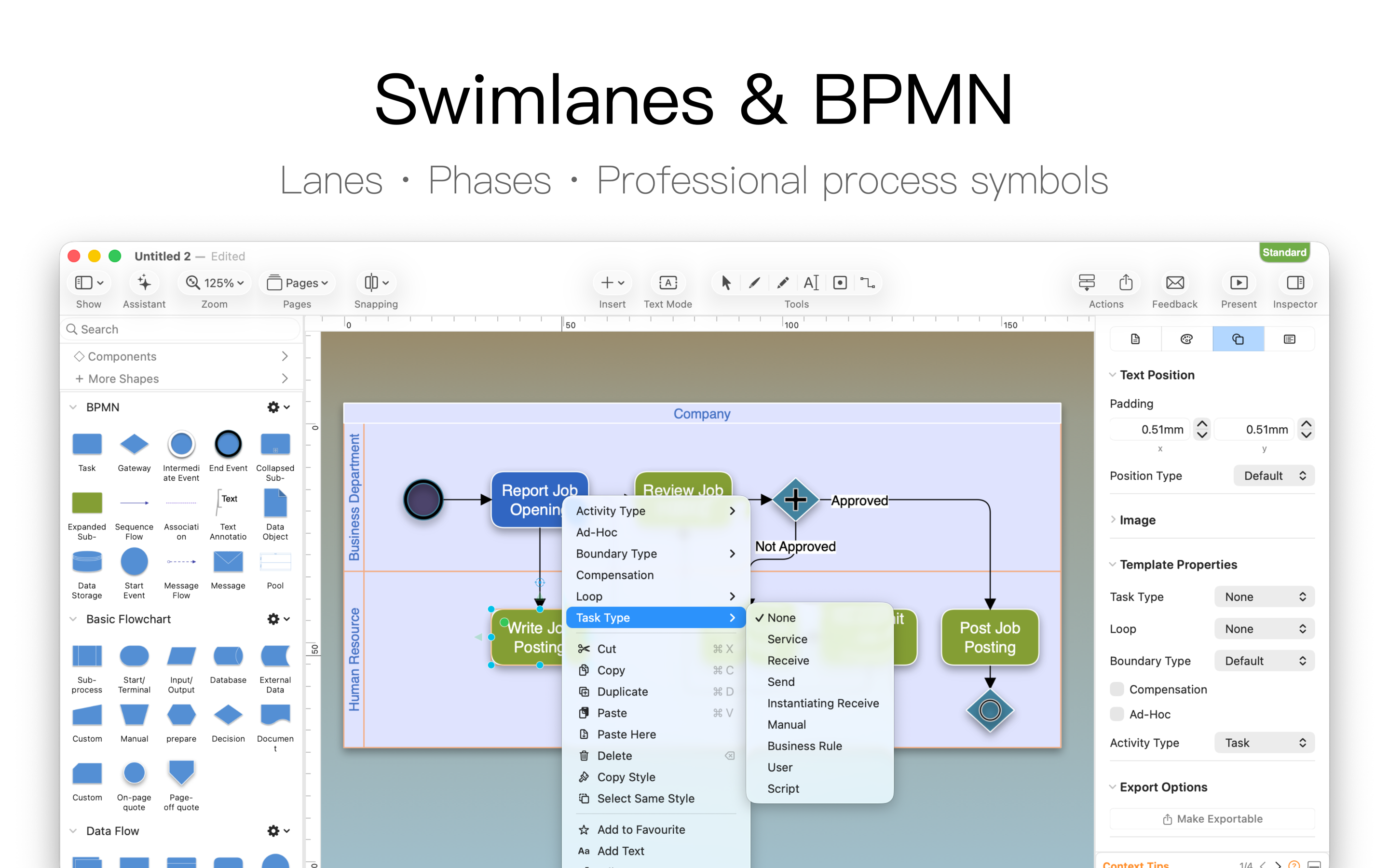Select the dark start event circle
The width and height of the screenshot is (1389, 868).
423,500
